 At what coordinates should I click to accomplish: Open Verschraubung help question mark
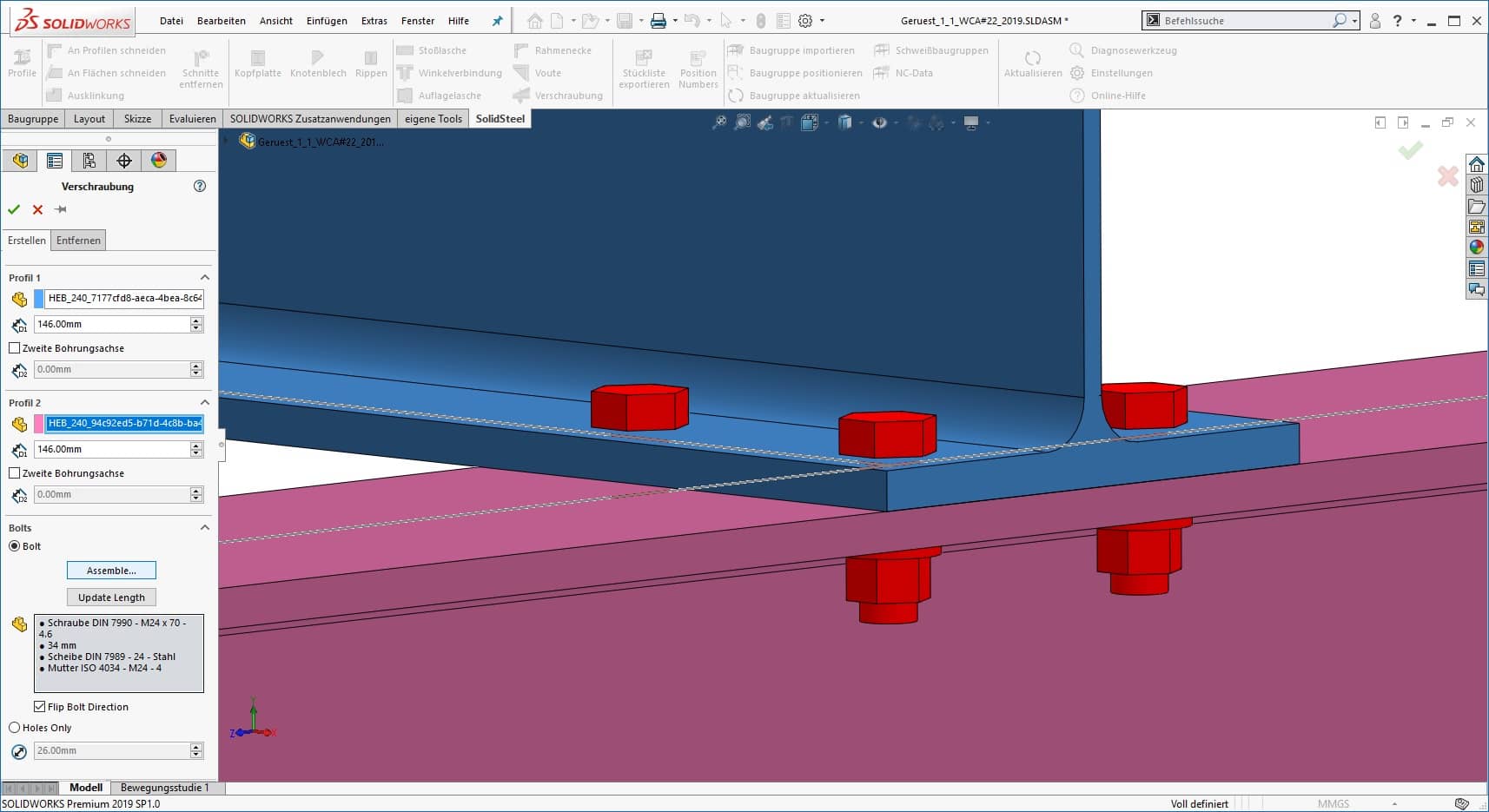pyautogui.click(x=200, y=186)
